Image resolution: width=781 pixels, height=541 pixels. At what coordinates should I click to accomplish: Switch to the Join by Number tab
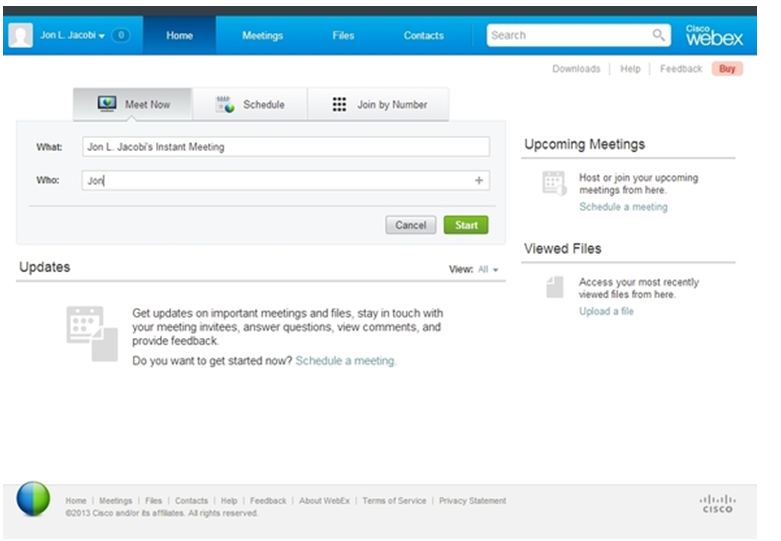tap(379, 104)
